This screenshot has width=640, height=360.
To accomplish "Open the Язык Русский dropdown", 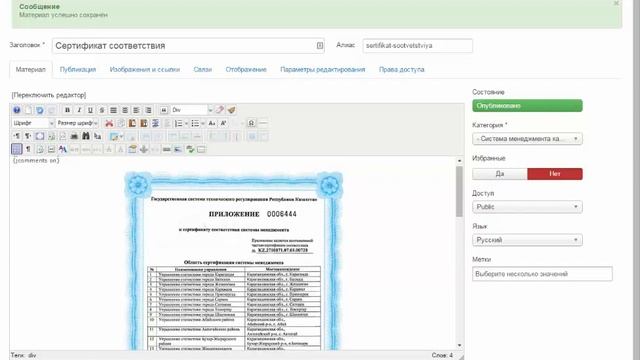I will point(527,240).
